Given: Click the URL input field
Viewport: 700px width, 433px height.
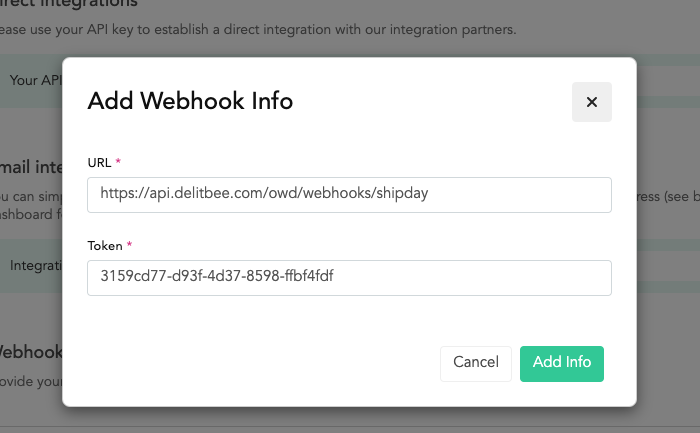Looking at the screenshot, I should (x=349, y=195).
